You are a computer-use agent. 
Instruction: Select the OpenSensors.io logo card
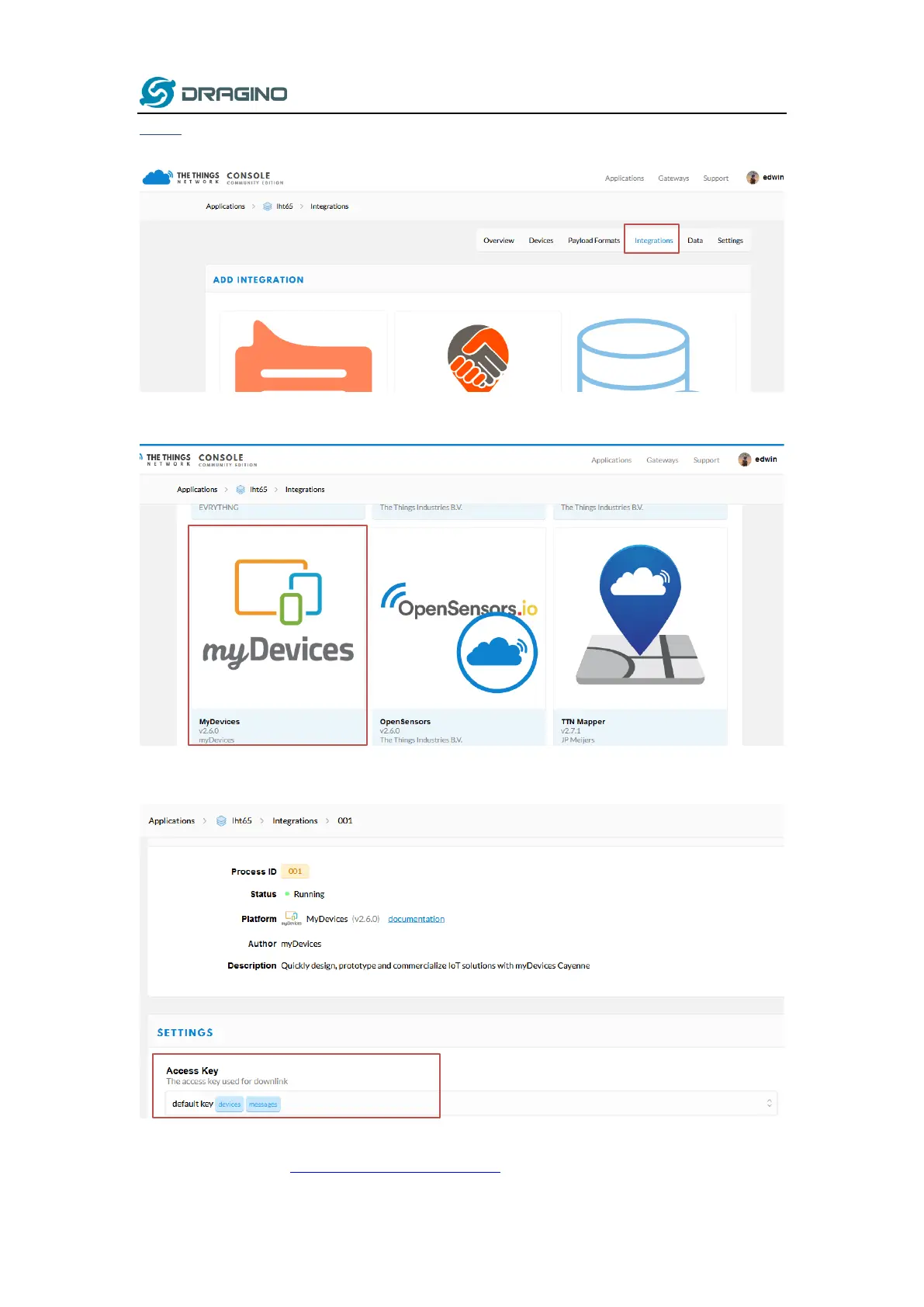pyautogui.click(x=459, y=636)
